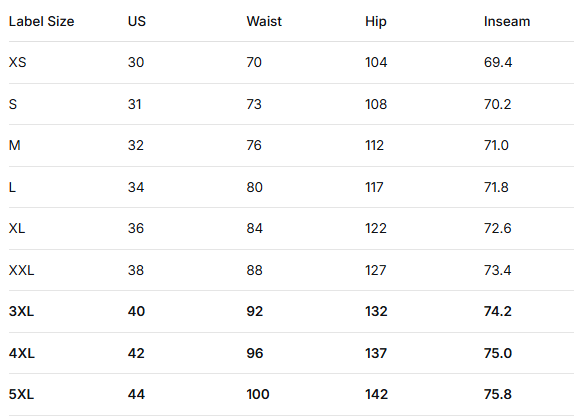
Task: Click the 4XL label size cell
Action: coord(22,353)
